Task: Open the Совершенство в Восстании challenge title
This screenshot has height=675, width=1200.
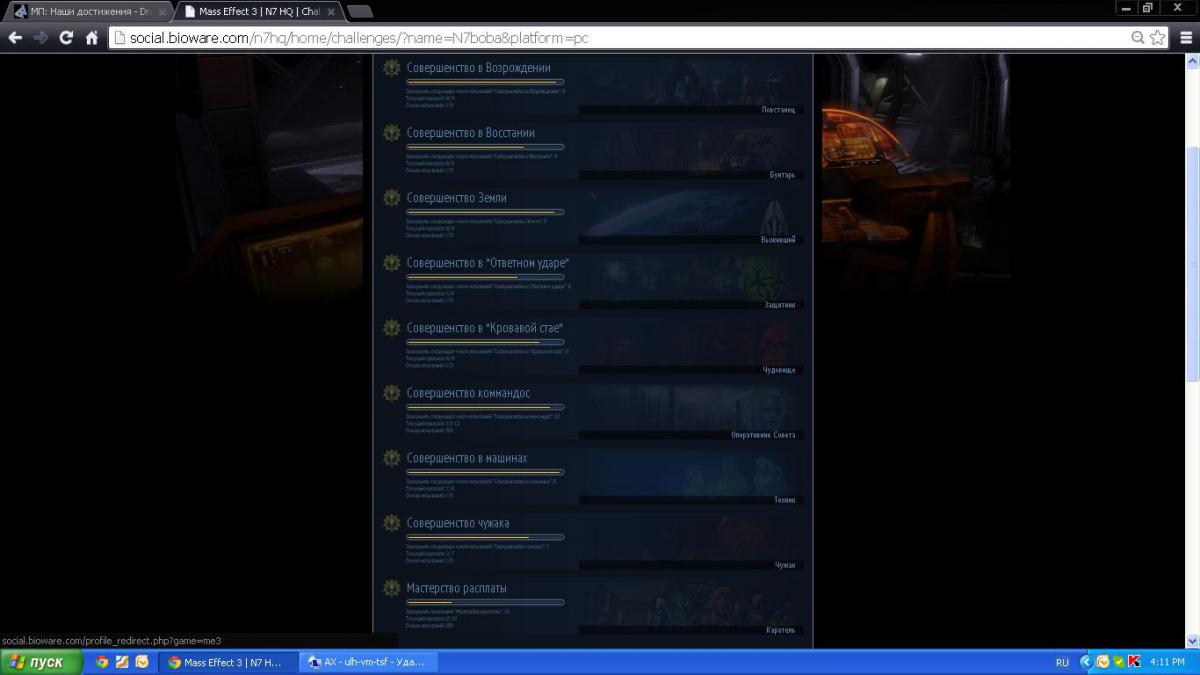Action: point(470,133)
